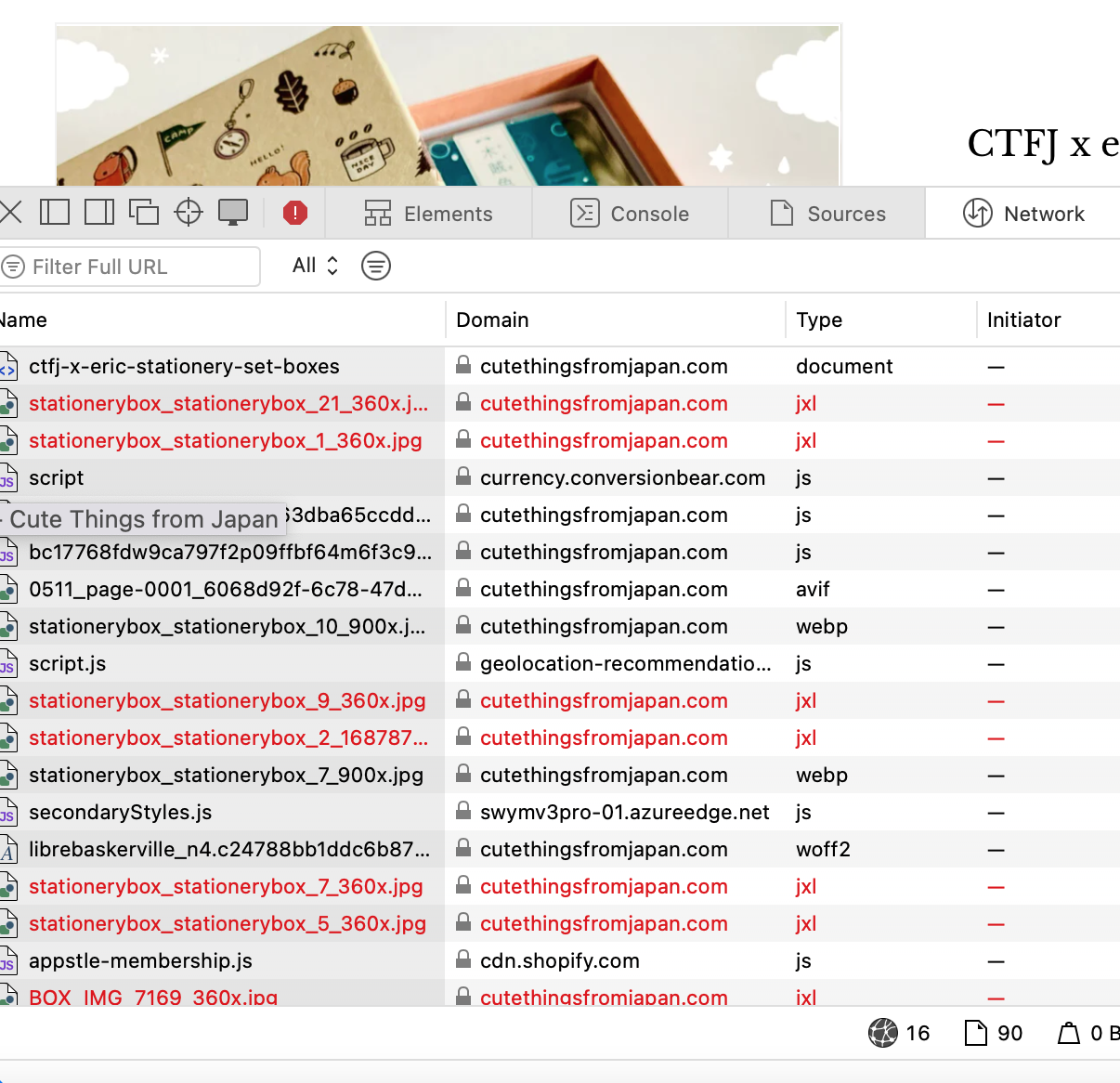This screenshot has height=1083, width=1120.
Task: Activate the element selection crosshair icon
Action: pos(189,213)
